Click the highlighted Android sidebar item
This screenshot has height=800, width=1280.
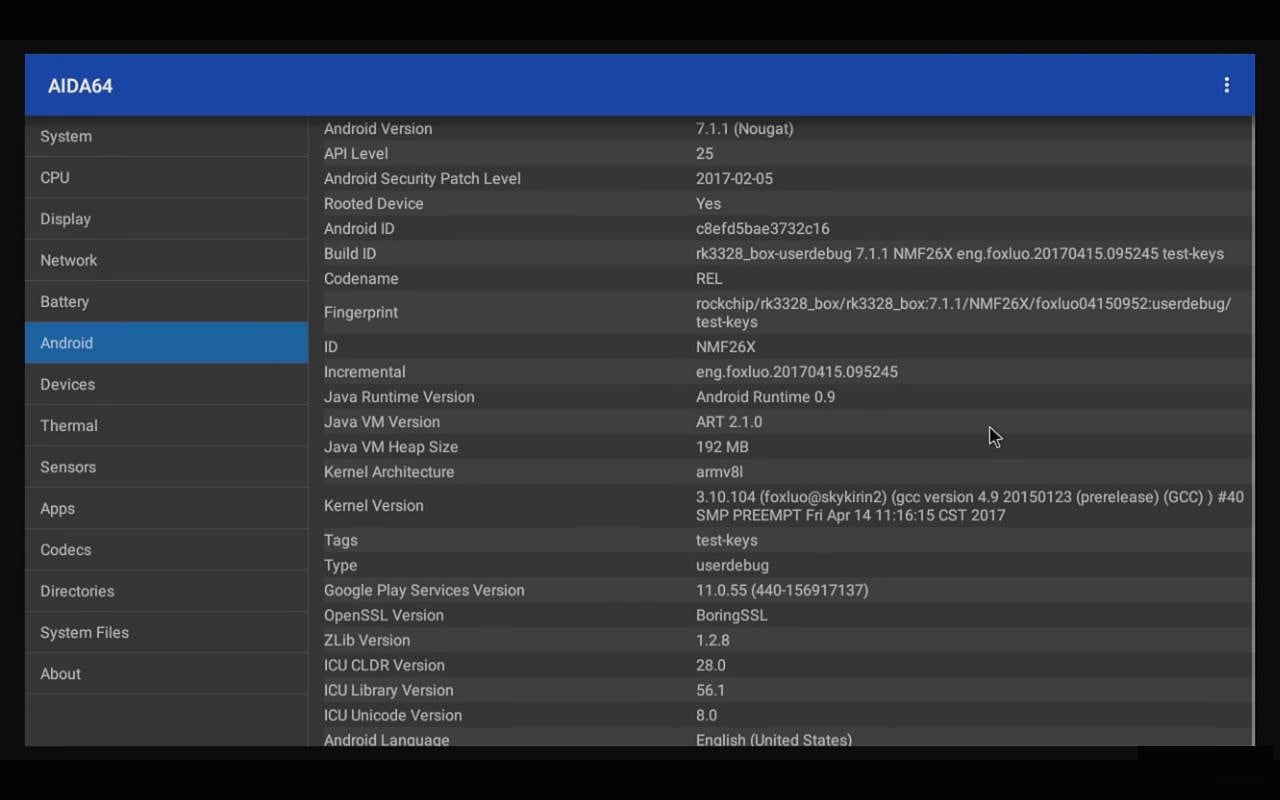[x=166, y=343]
